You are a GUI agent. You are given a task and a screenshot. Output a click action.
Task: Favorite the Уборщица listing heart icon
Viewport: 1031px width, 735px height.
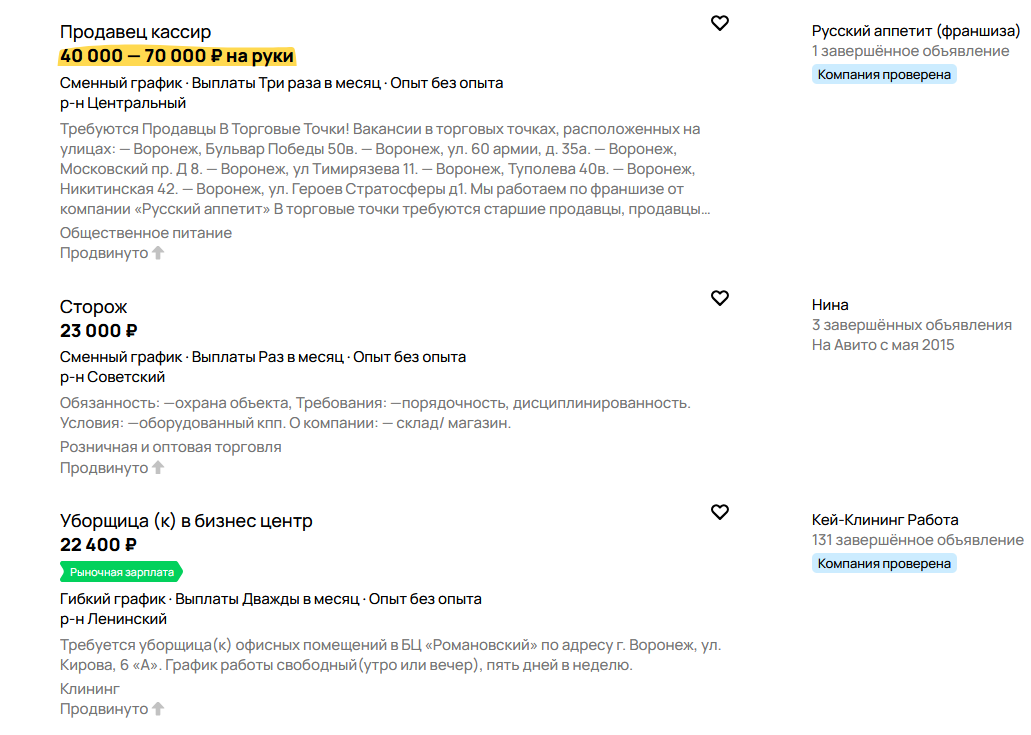point(720,511)
